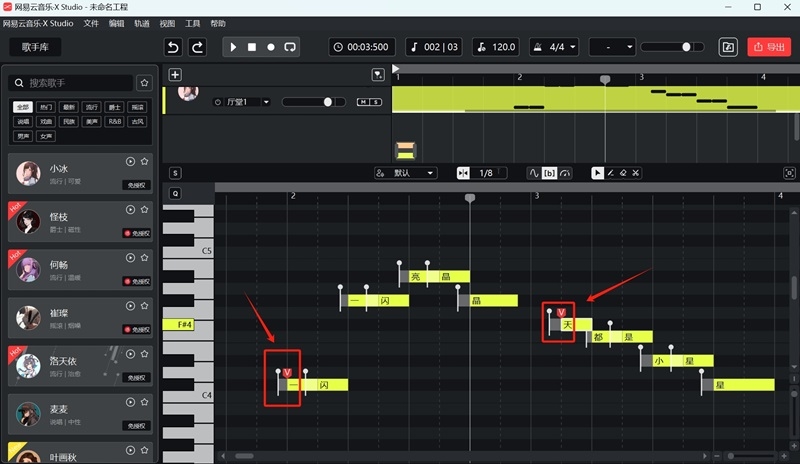Viewport: 800px width, 464px height.
Task: Filter singers by 男声 tag
Action: [x=23, y=136]
